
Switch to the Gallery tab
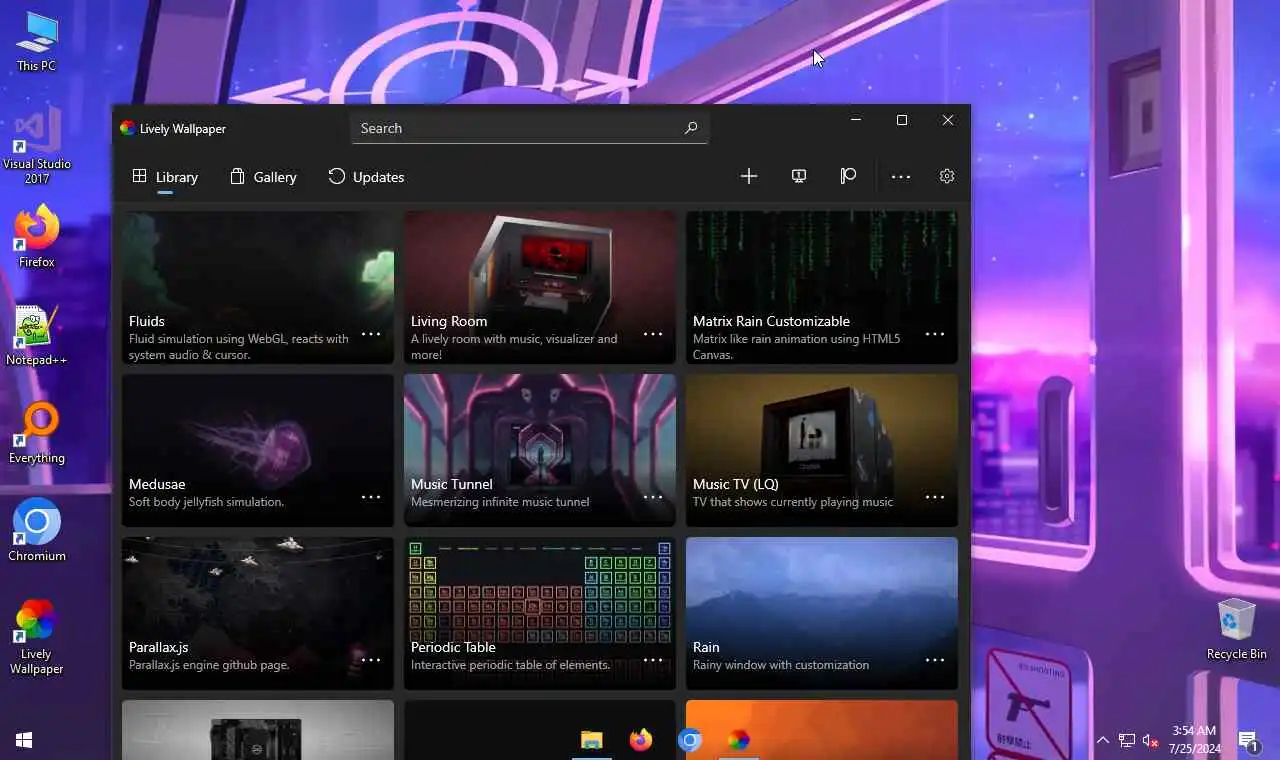click(x=263, y=177)
